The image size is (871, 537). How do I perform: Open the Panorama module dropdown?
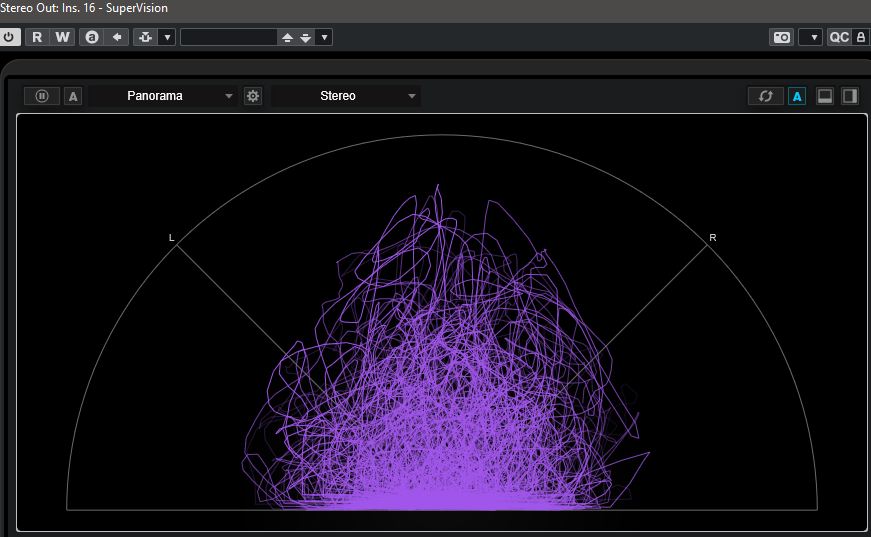(x=163, y=96)
